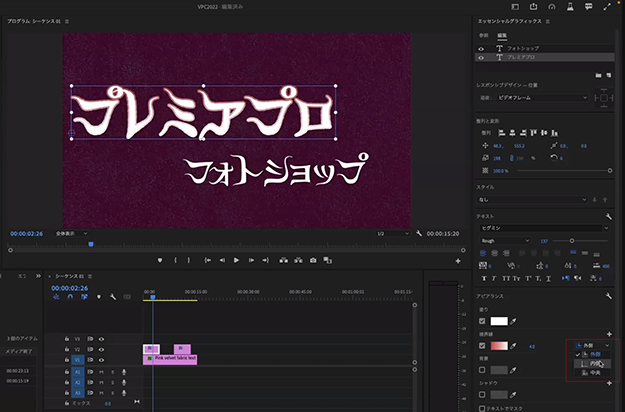The width and height of the screenshot is (625, 412).
Task: Click the Extract button in the transport
Action: pyautogui.click(x=298, y=260)
